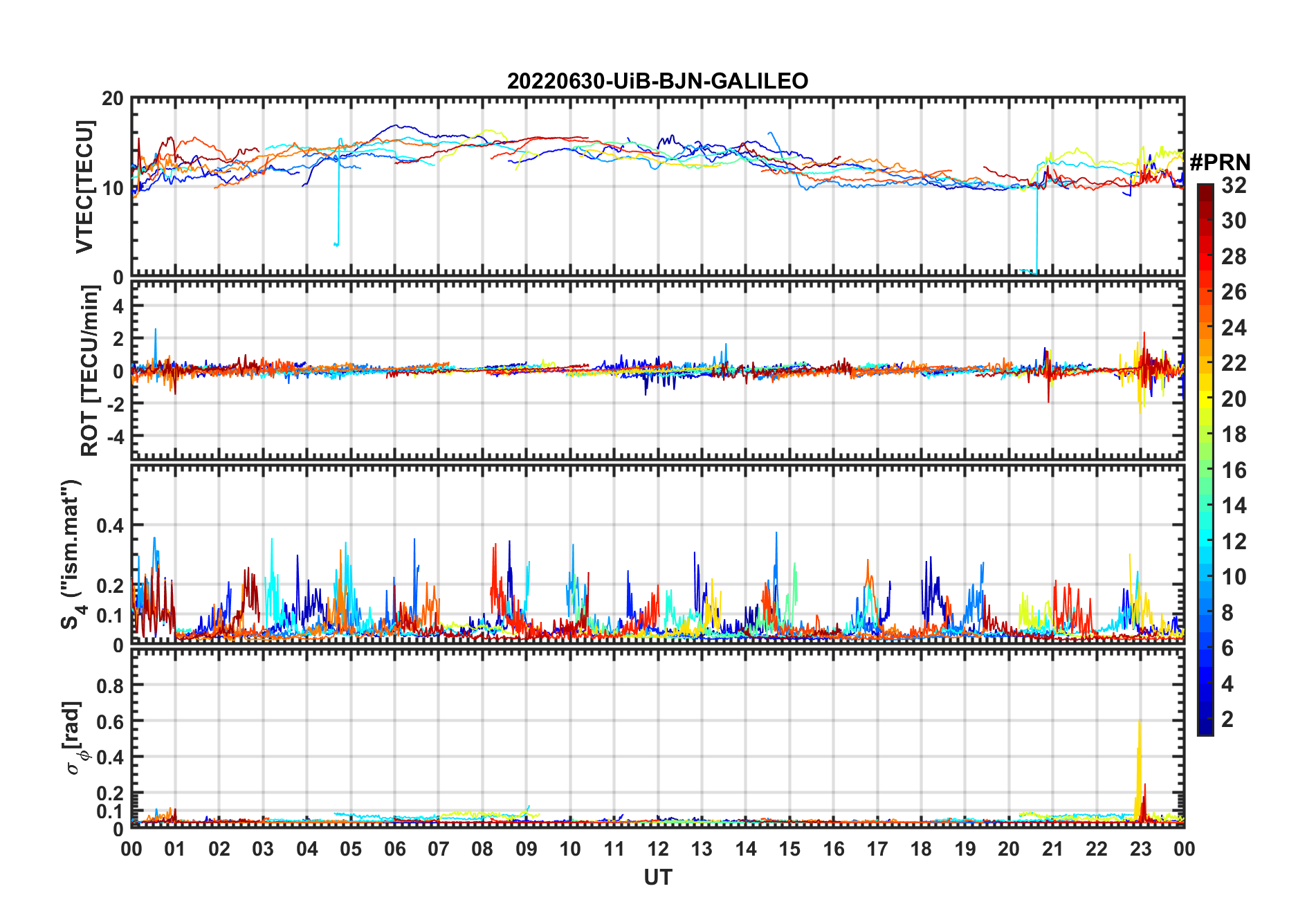Click the cyan VTEC dropout line before 05 UT
1316x920 pixels.
(338, 192)
